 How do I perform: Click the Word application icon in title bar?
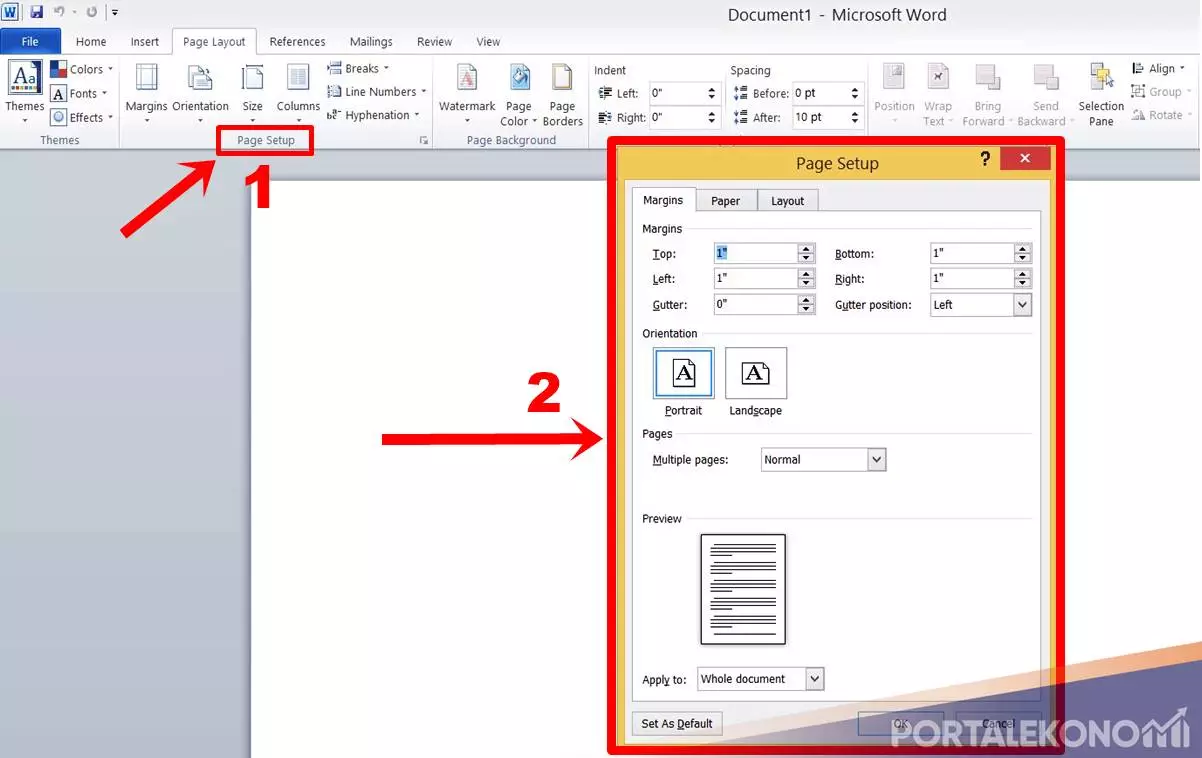pyautogui.click(x=11, y=12)
